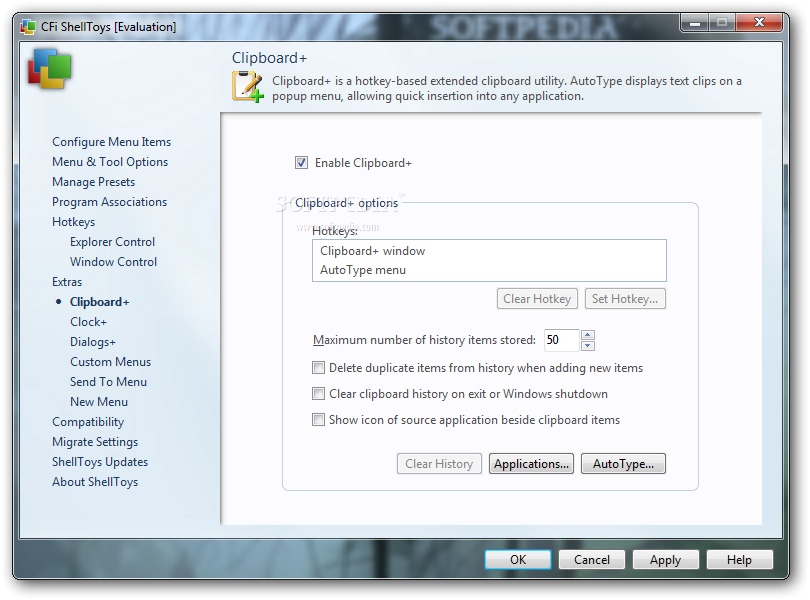Close the ShellToys window
The image size is (810, 600).
coord(759,23)
